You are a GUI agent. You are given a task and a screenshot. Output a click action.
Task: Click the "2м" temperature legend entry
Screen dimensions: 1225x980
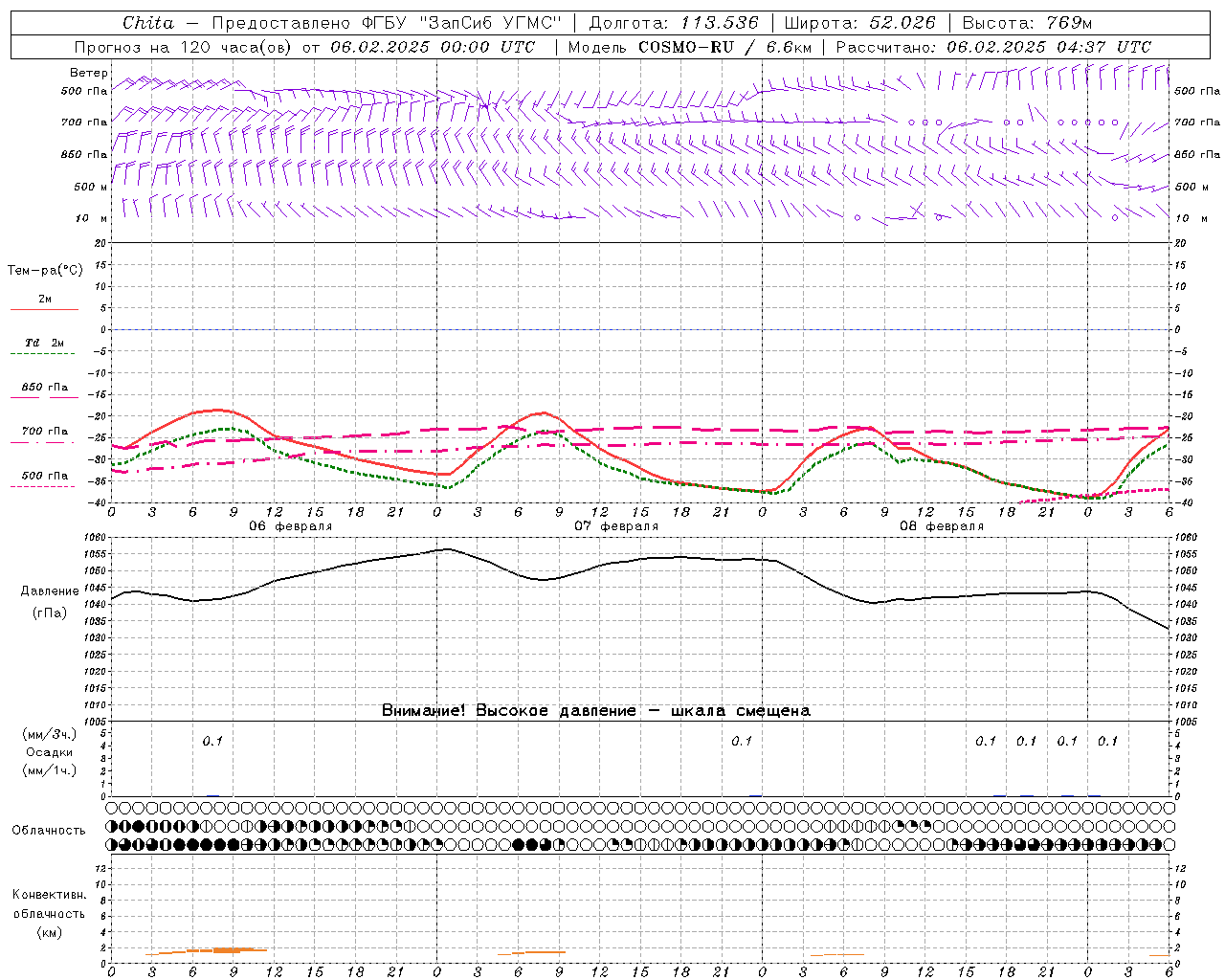(45, 300)
